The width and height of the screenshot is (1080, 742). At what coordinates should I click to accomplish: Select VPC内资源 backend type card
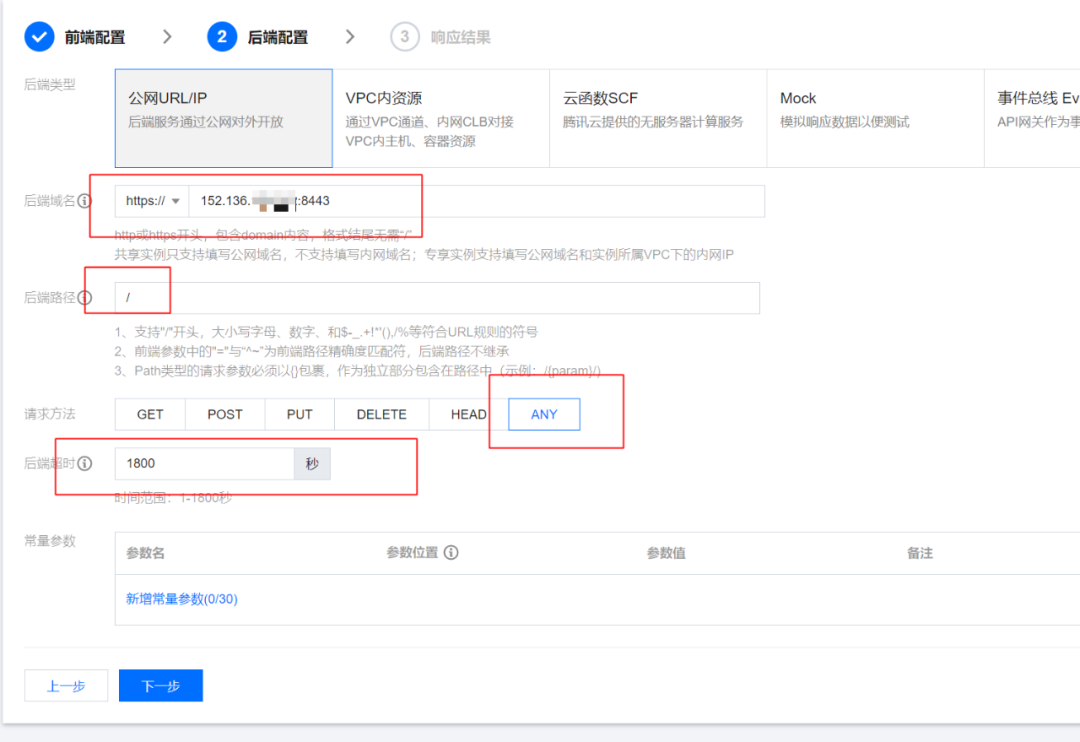click(x=441, y=118)
